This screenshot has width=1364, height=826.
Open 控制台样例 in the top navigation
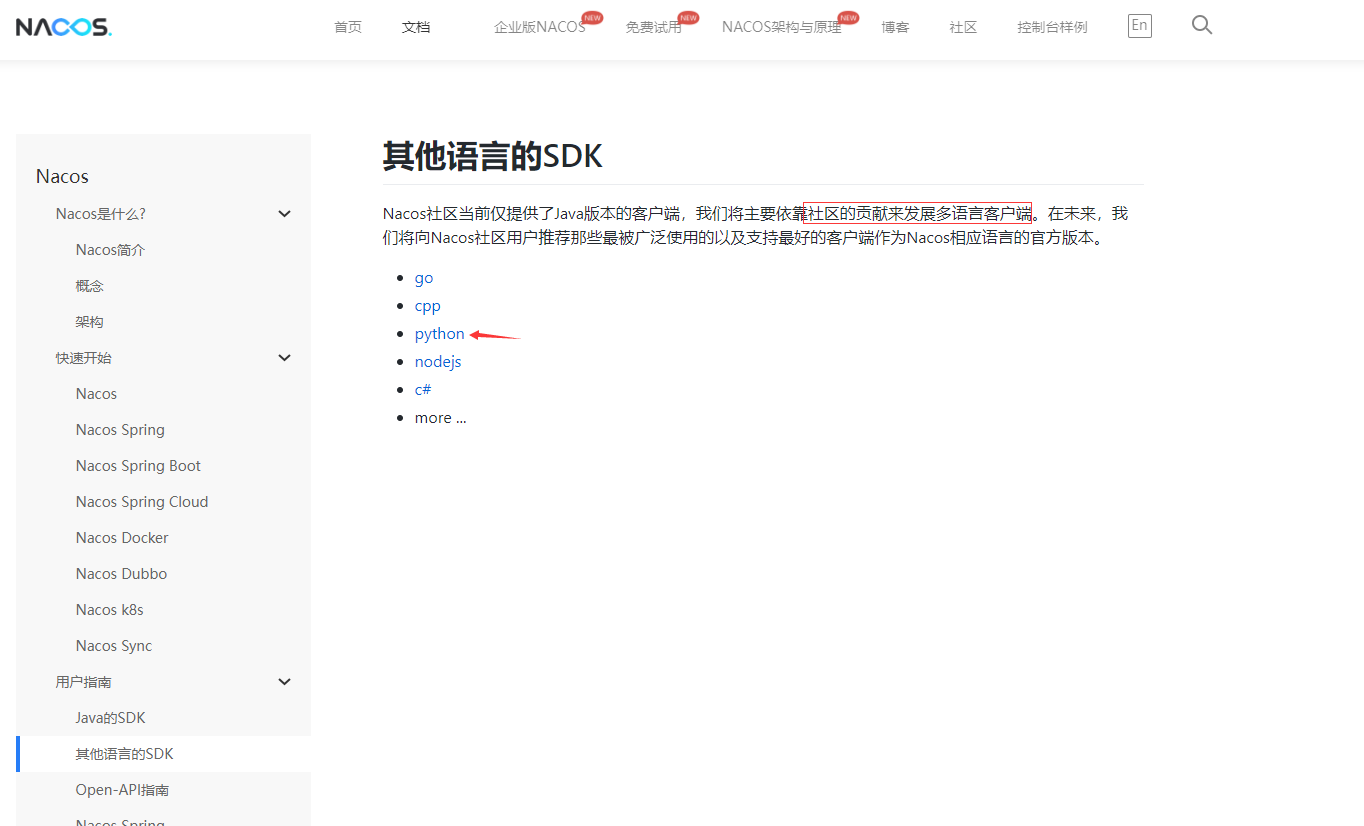pos(1052,27)
